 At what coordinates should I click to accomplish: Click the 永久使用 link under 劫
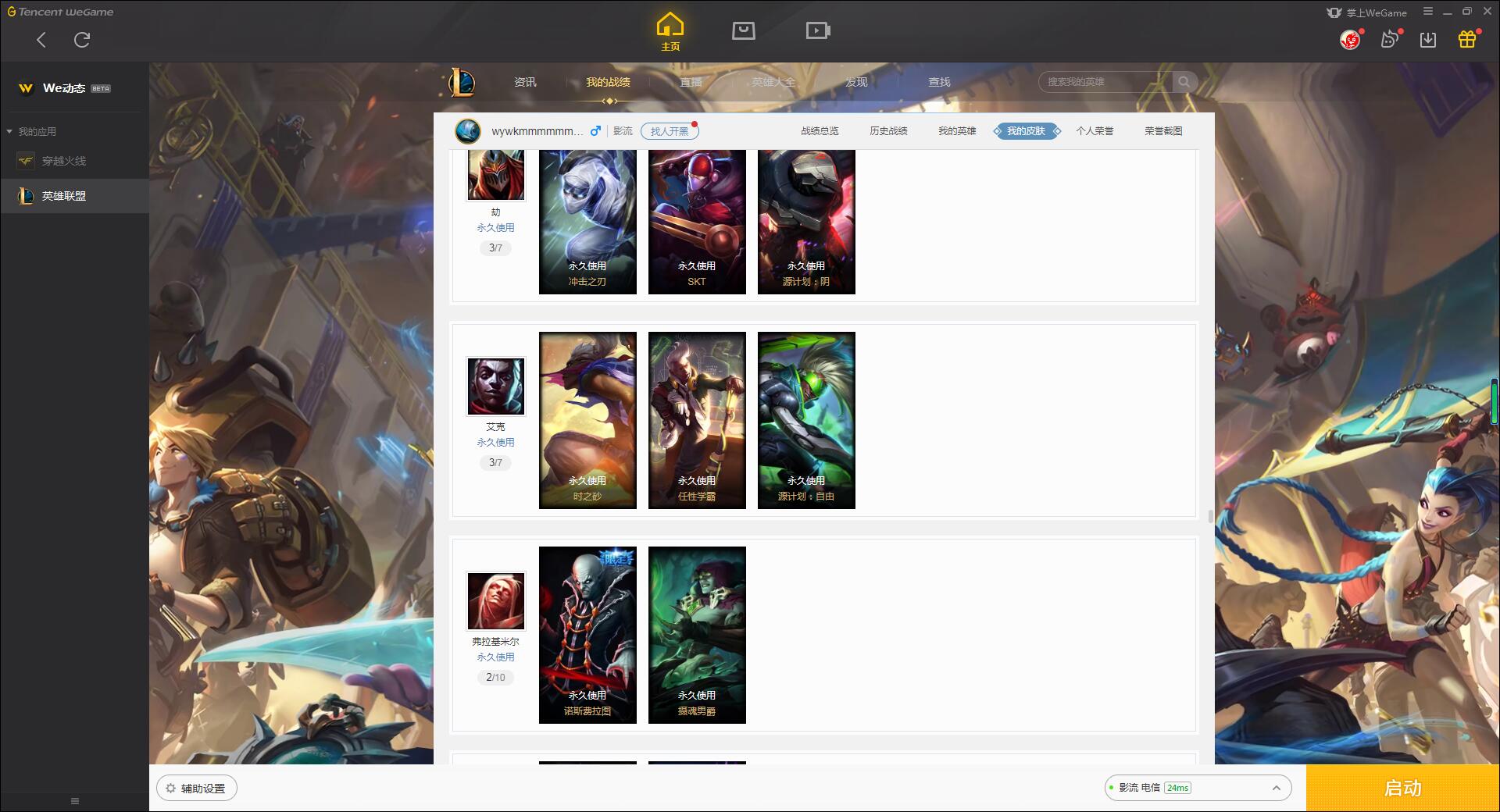(495, 228)
